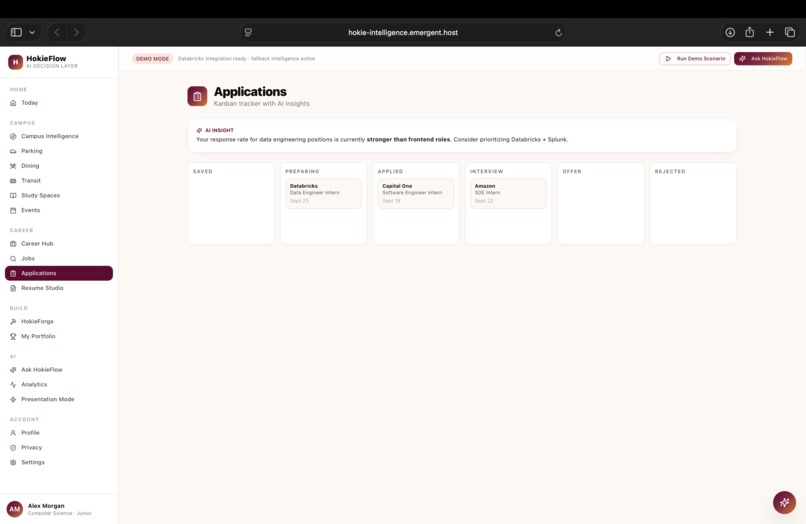Click 'Kanban tracker with AI insights' subtitle

coord(262,104)
